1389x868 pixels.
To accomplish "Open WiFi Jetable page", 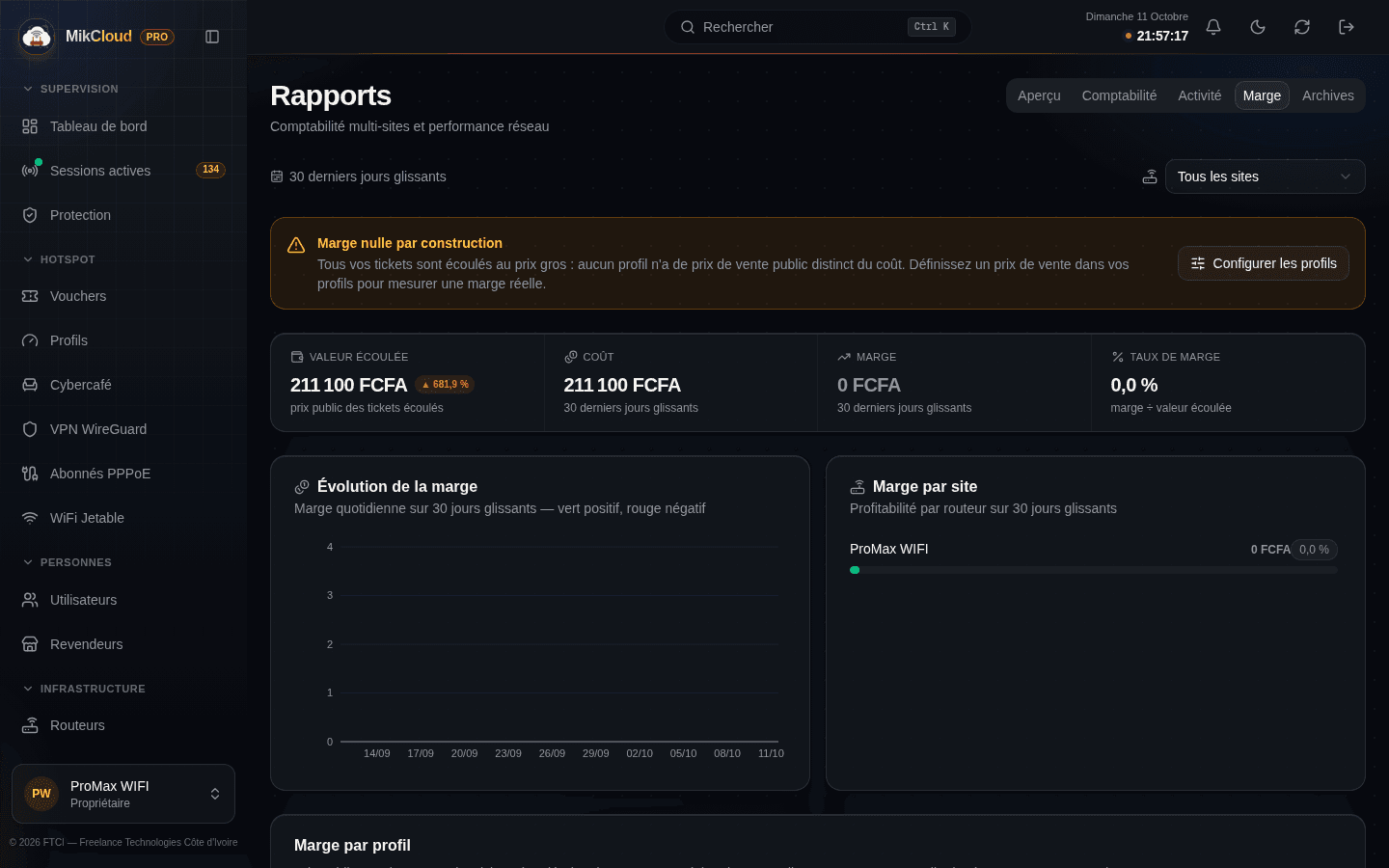I will click(x=123, y=518).
